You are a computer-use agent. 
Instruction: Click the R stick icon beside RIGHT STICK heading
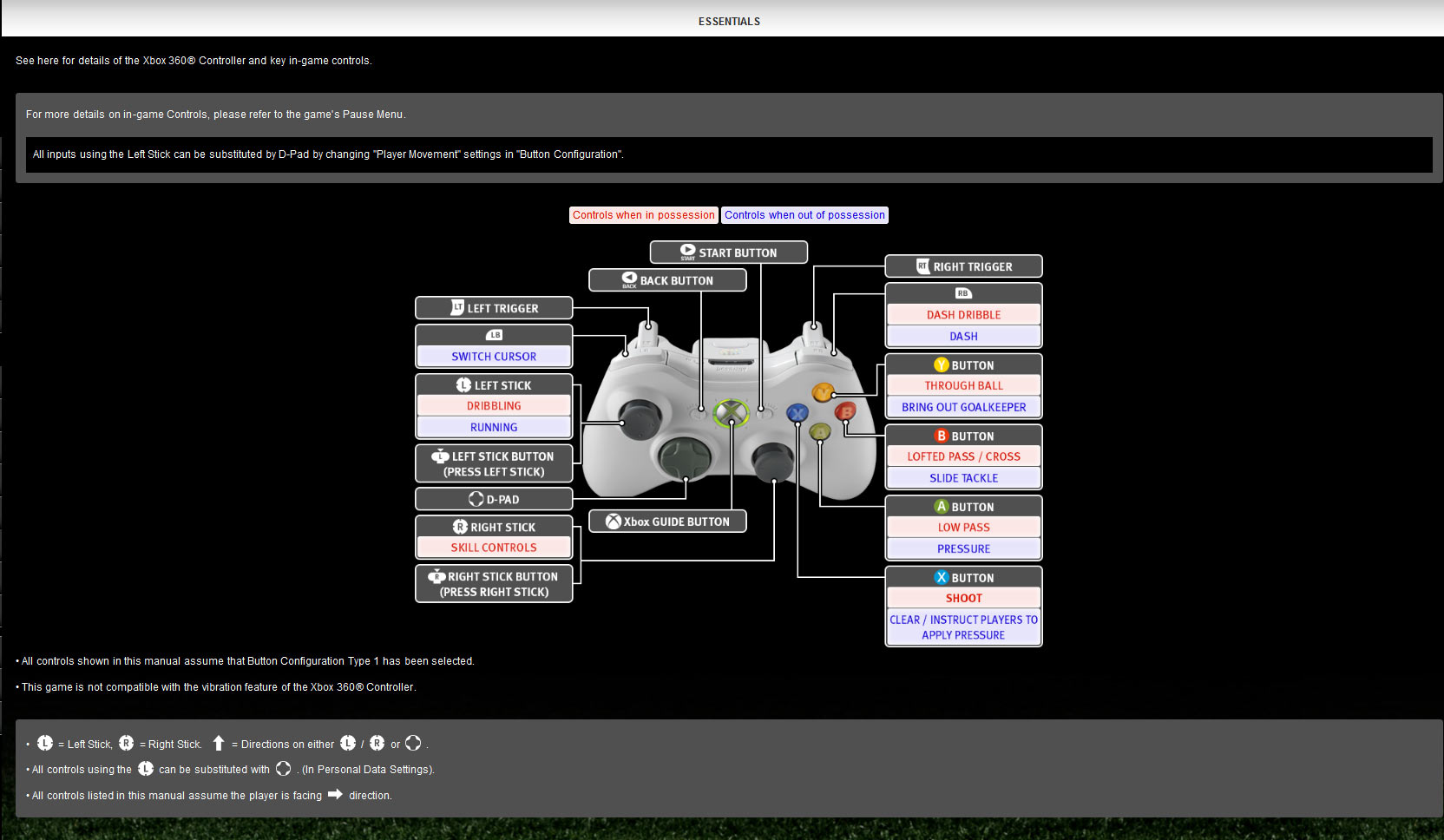click(x=461, y=527)
